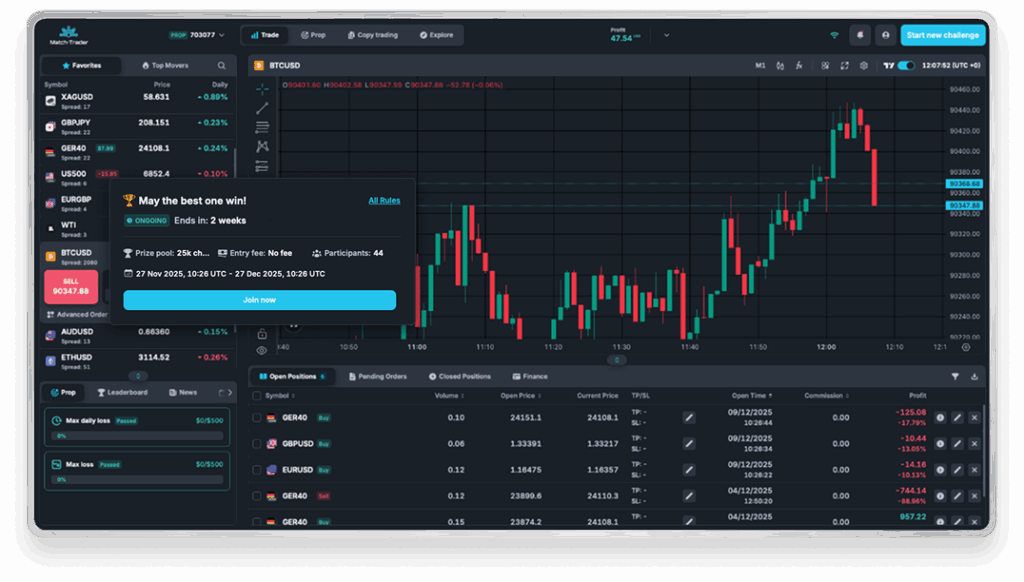The image size is (1024, 582).
Task: Sort positions by Symbol column
Action: point(280,396)
